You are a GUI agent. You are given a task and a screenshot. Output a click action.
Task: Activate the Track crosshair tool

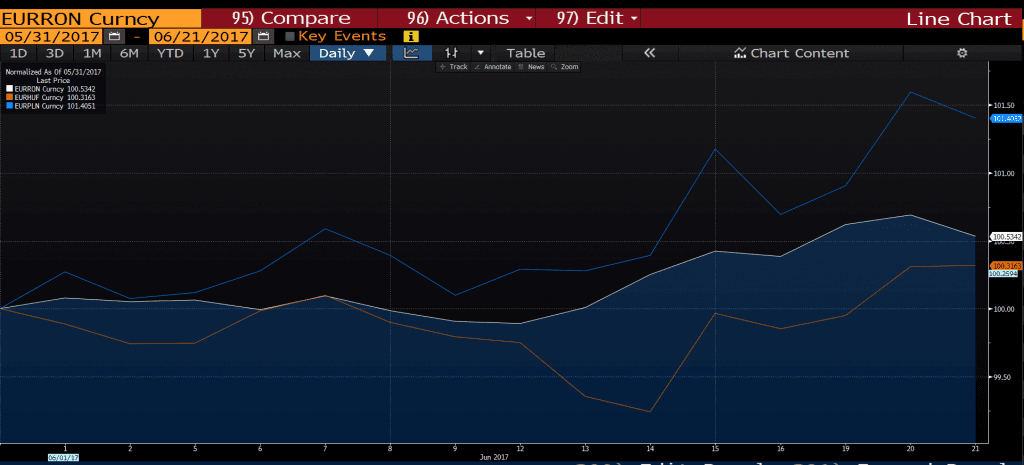pos(454,67)
